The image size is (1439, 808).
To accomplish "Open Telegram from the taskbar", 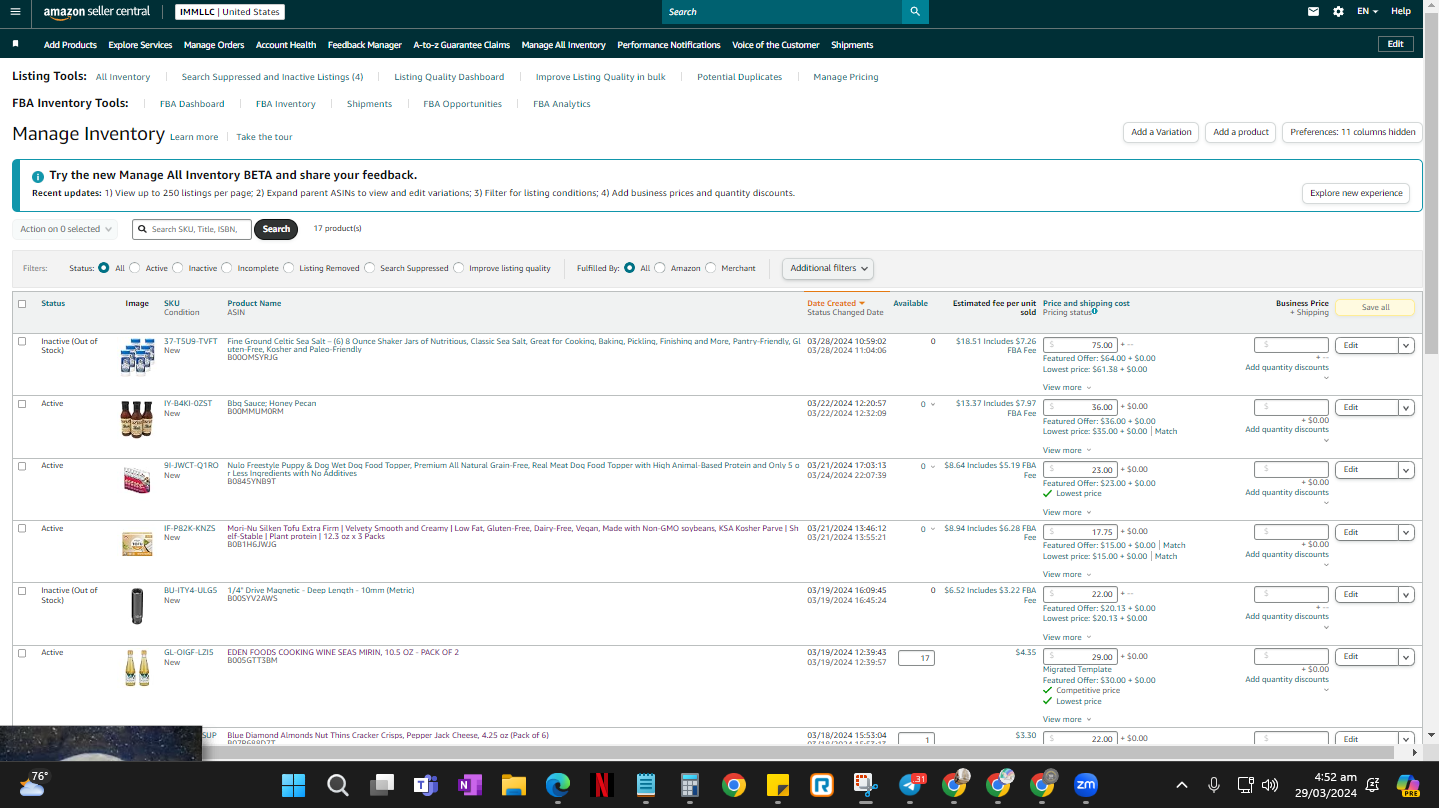I will coord(911,785).
